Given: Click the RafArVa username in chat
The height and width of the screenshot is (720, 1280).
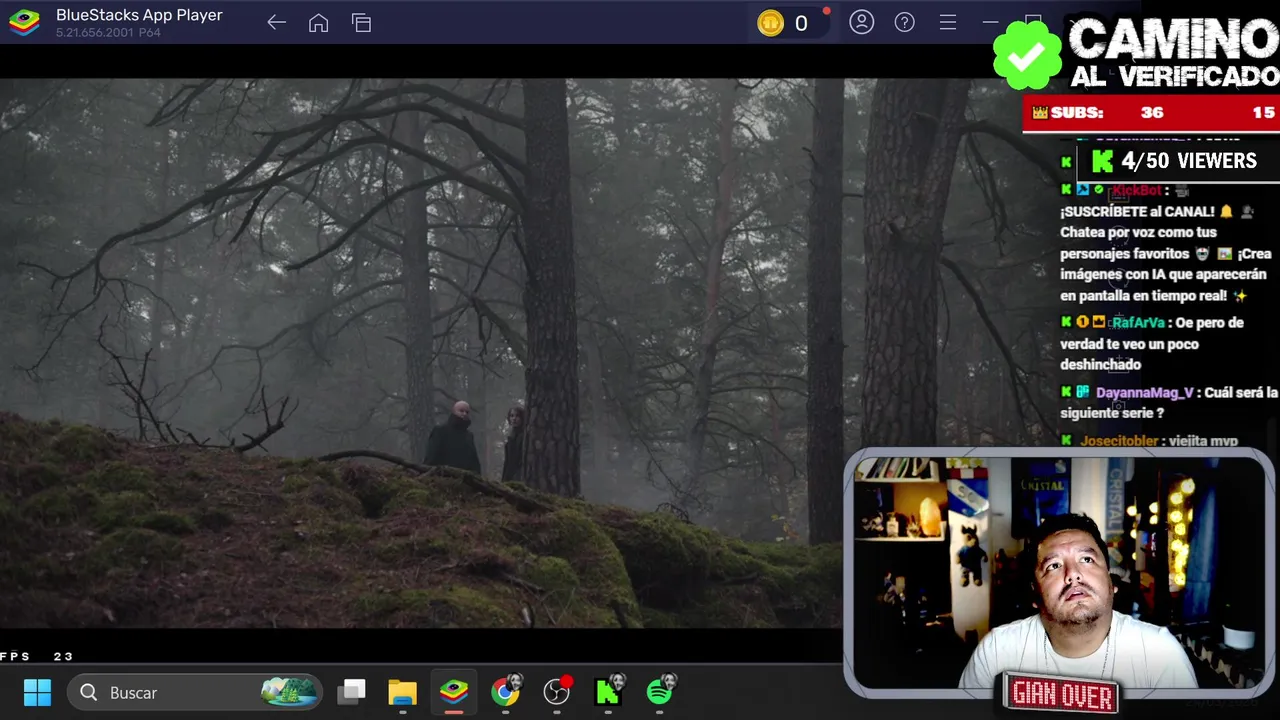Looking at the screenshot, I should (x=1137, y=323).
